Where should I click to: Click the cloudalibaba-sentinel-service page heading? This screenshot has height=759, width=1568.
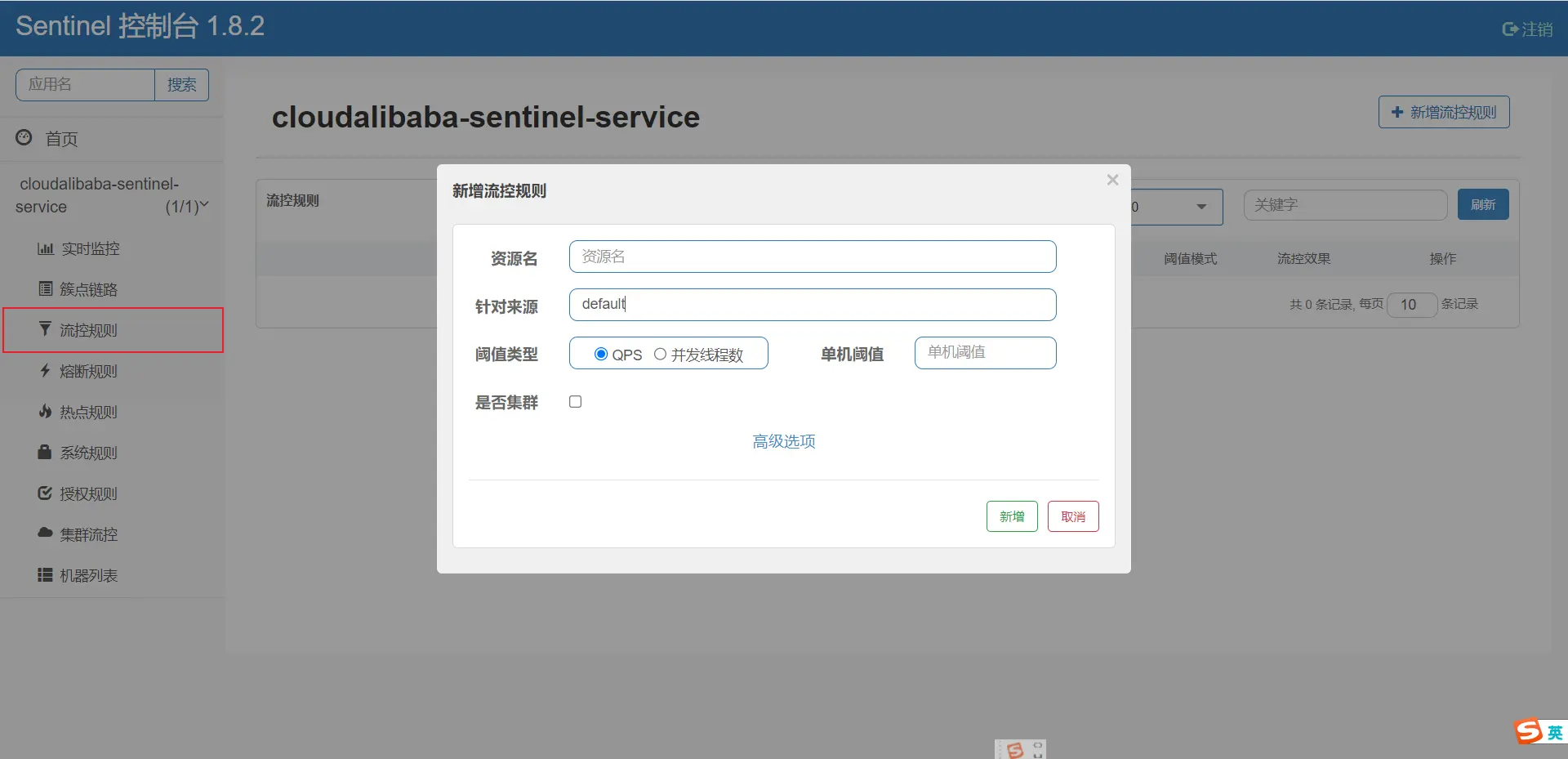486,117
